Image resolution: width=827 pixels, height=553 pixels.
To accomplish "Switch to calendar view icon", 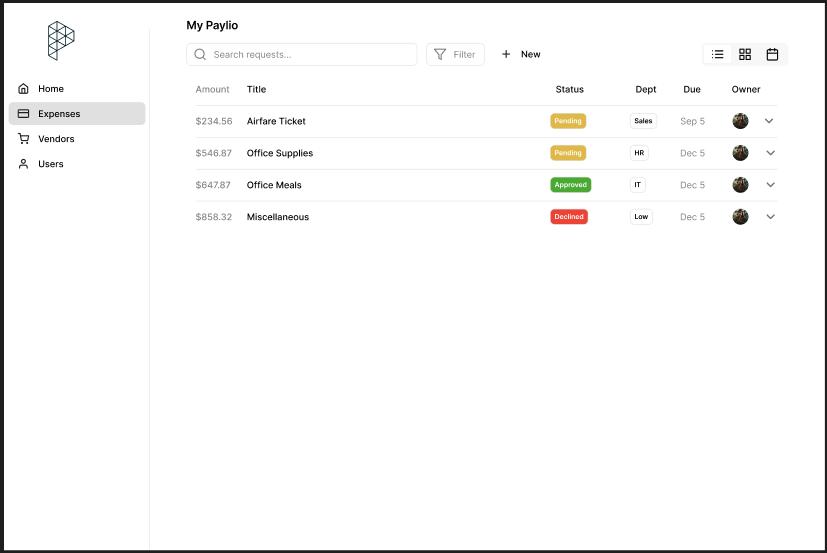I will click(x=772, y=54).
